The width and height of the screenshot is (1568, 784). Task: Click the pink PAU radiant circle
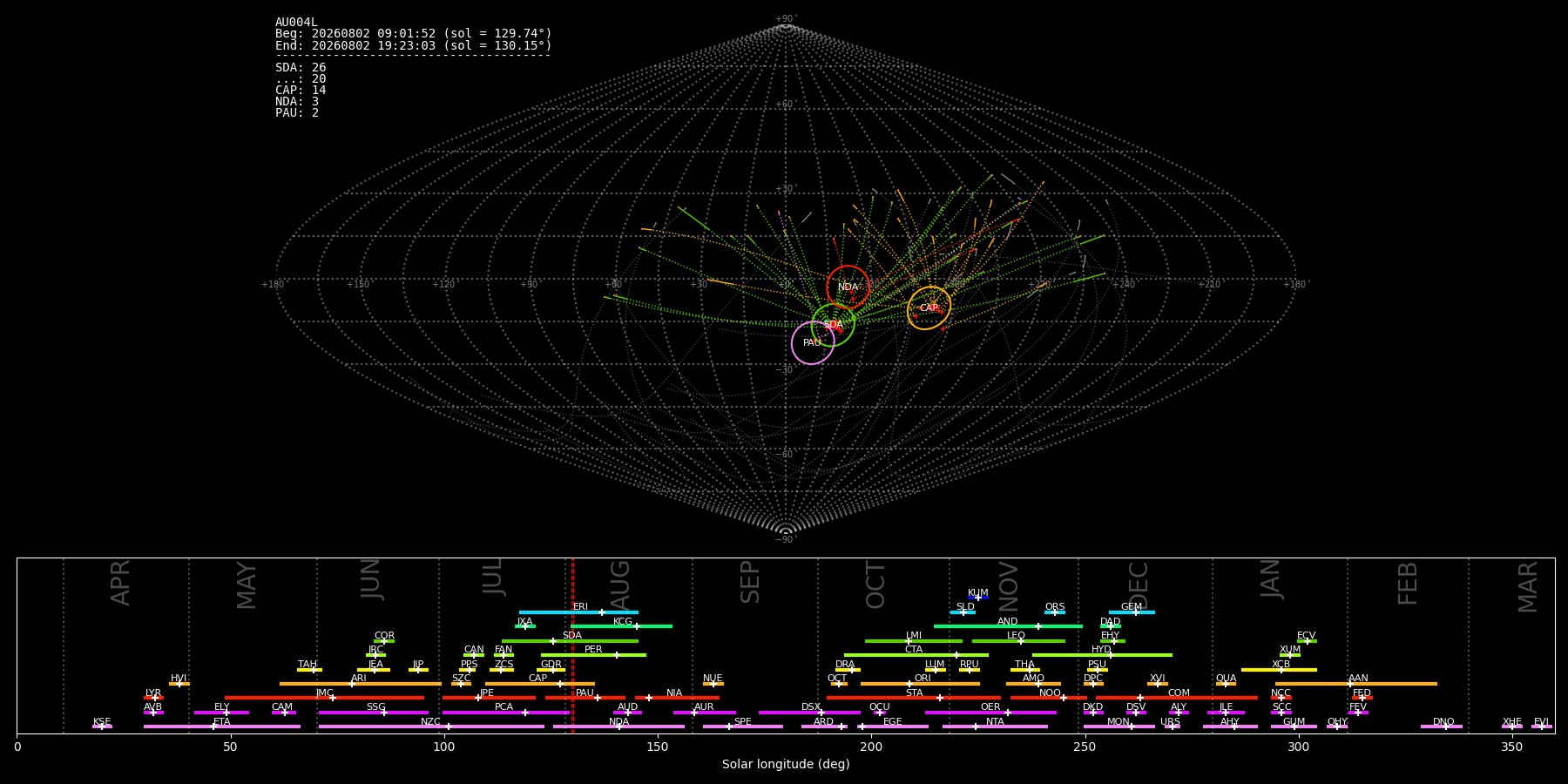point(813,343)
